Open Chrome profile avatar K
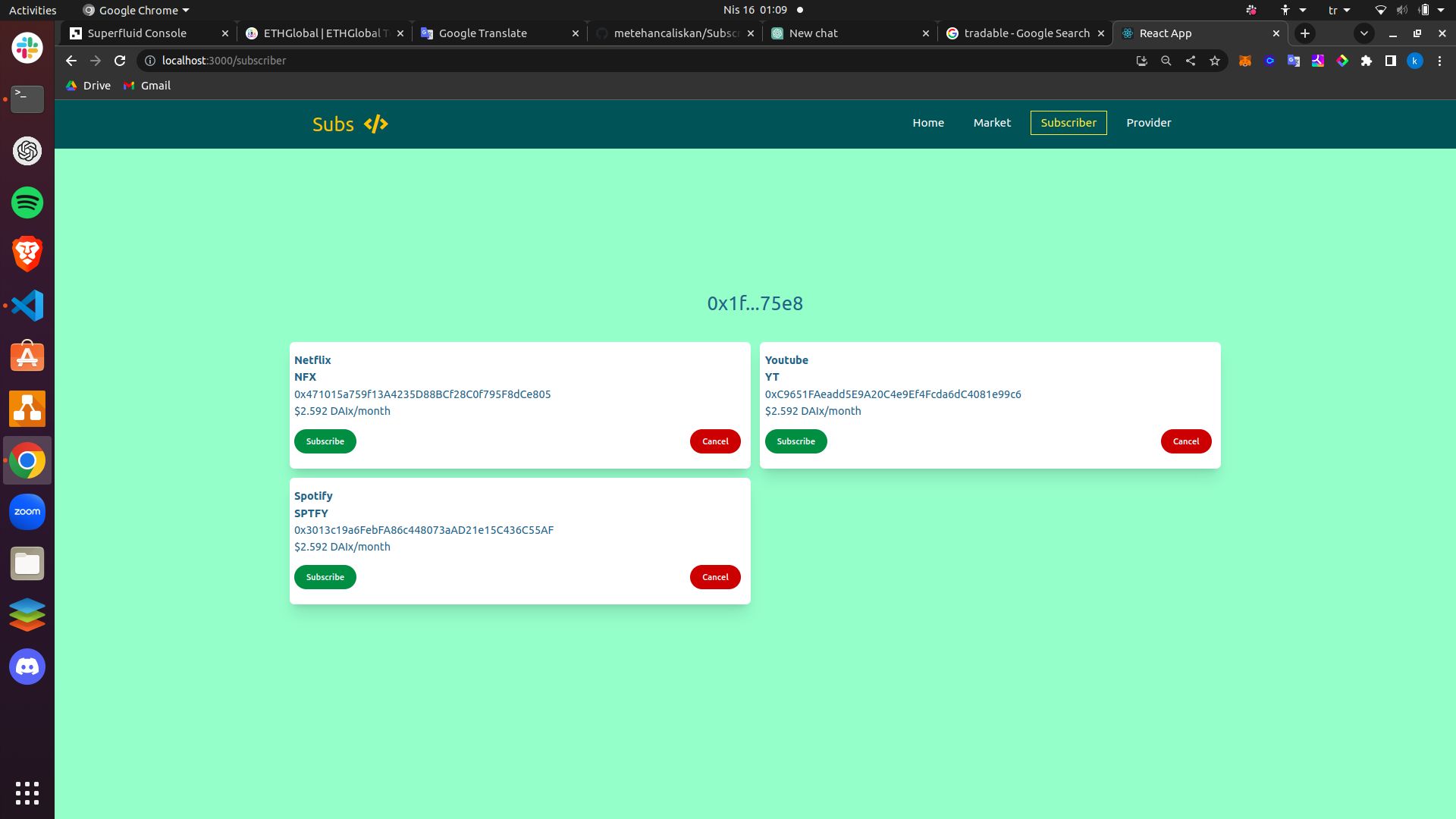Screen dimensions: 1456x819 [x=1415, y=61]
